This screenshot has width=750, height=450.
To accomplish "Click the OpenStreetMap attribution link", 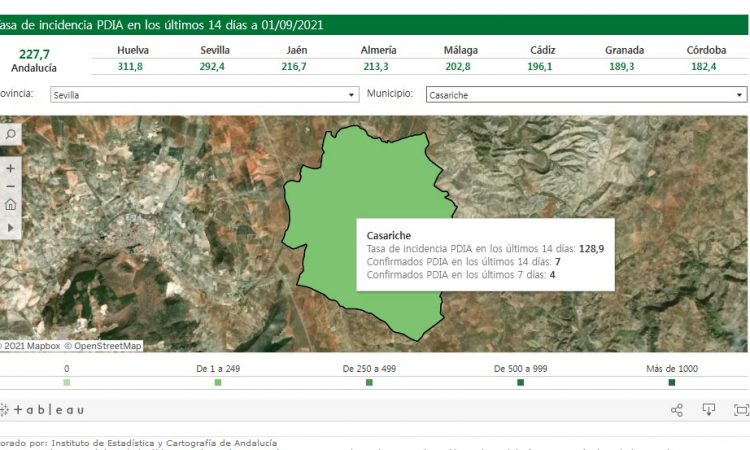I will 103,346.
